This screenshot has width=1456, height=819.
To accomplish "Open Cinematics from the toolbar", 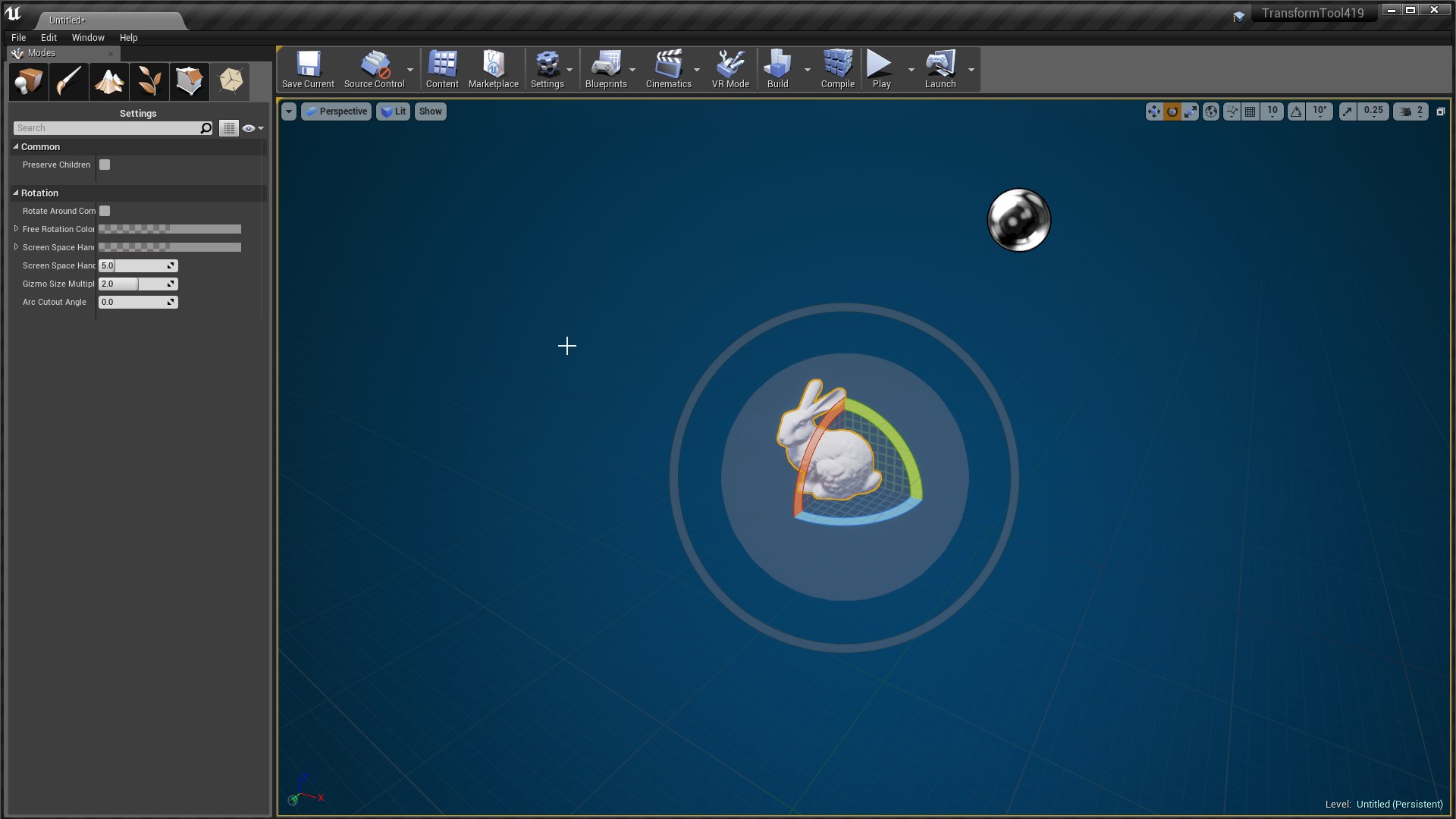I will coord(669,70).
